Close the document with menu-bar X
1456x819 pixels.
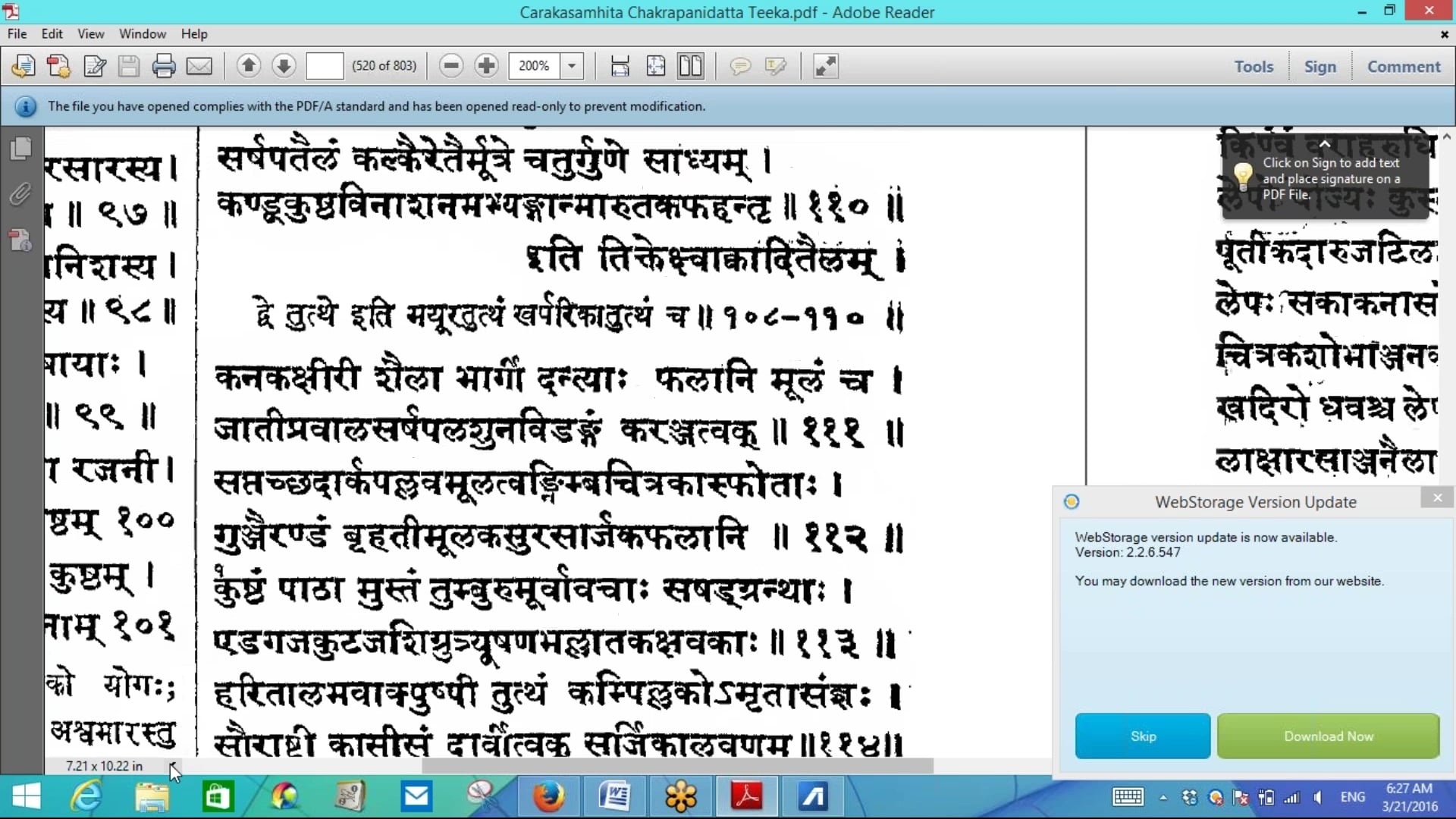click(x=1444, y=34)
